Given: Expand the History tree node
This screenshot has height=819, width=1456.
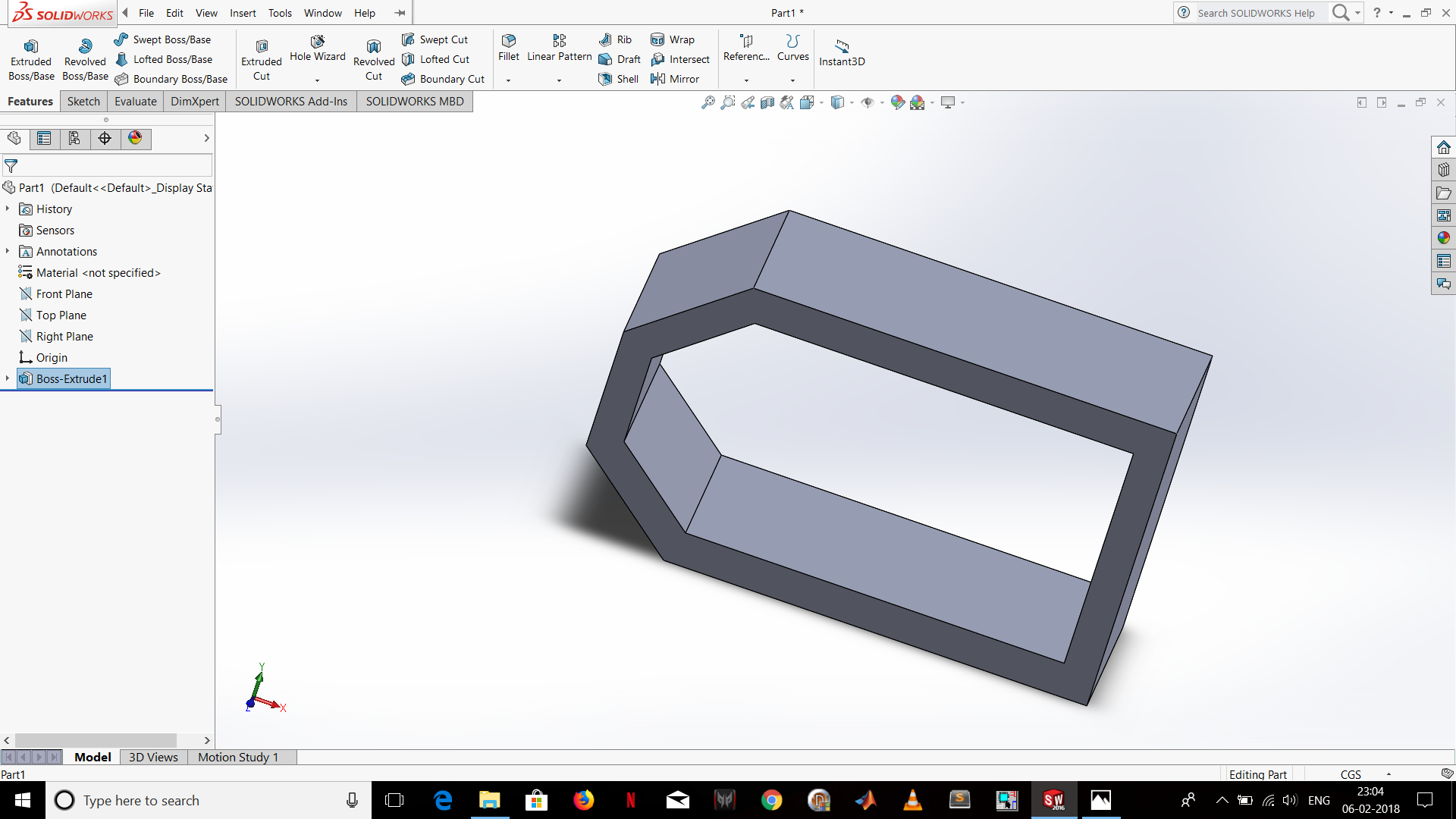Looking at the screenshot, I should coord(7,209).
